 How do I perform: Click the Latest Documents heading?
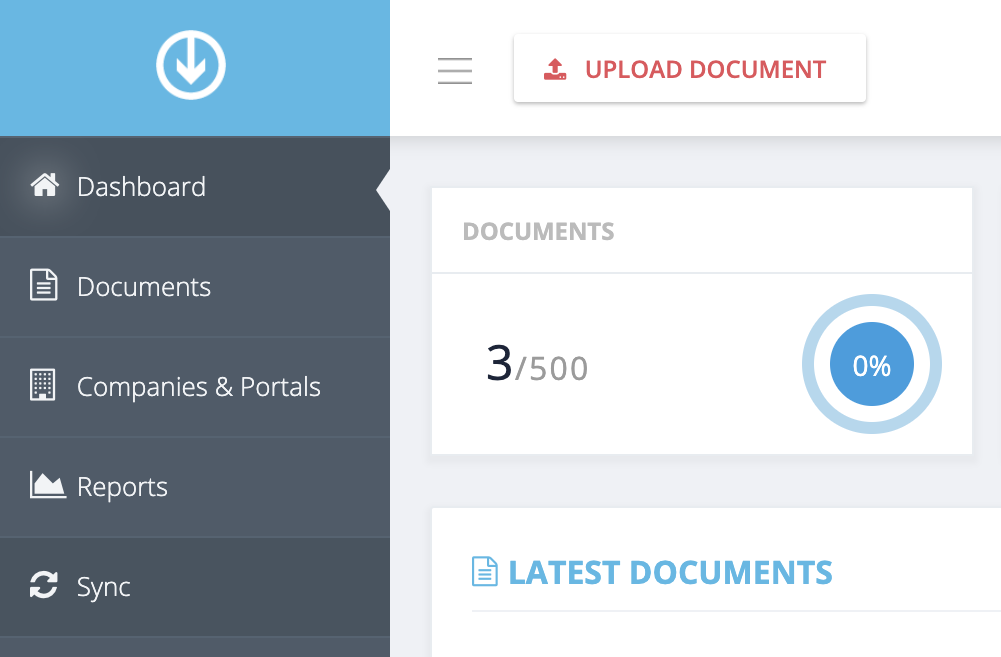pos(670,572)
